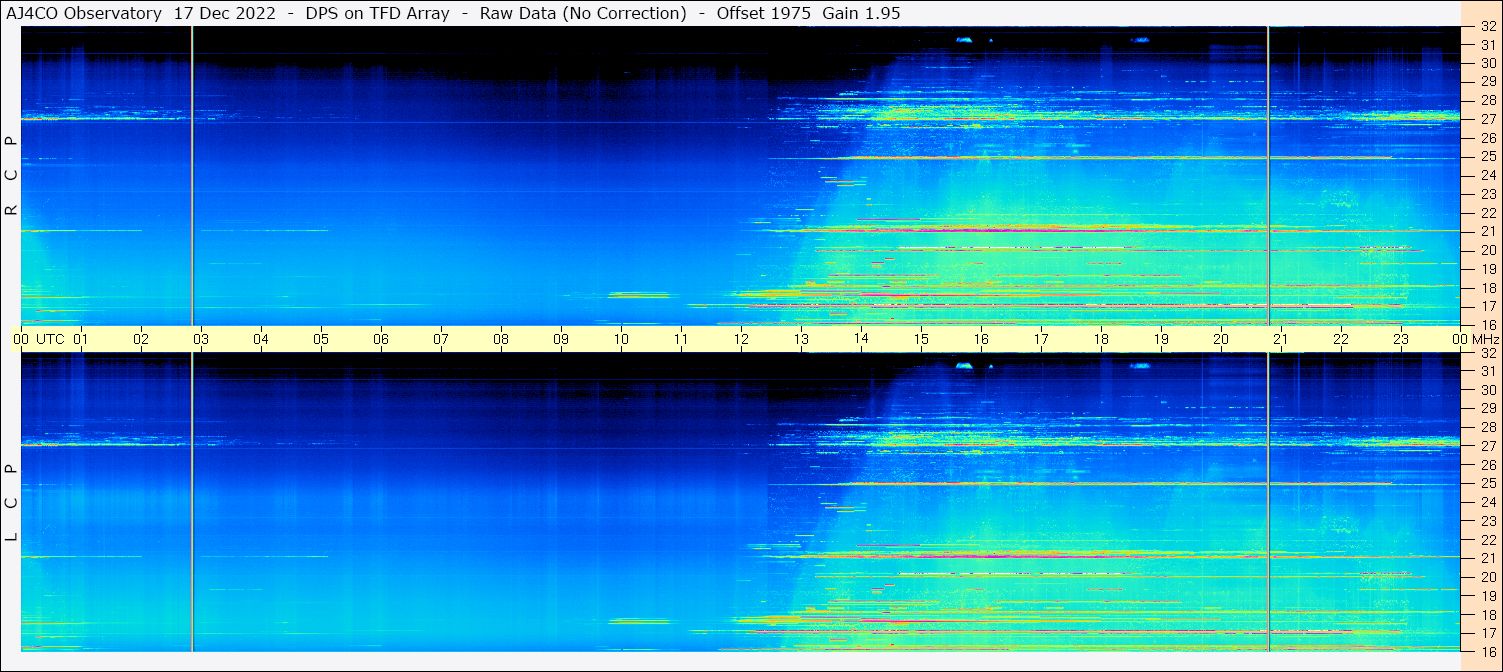
Task: Click the '19' MHz label of LCP panel
Action: [x=1487, y=596]
